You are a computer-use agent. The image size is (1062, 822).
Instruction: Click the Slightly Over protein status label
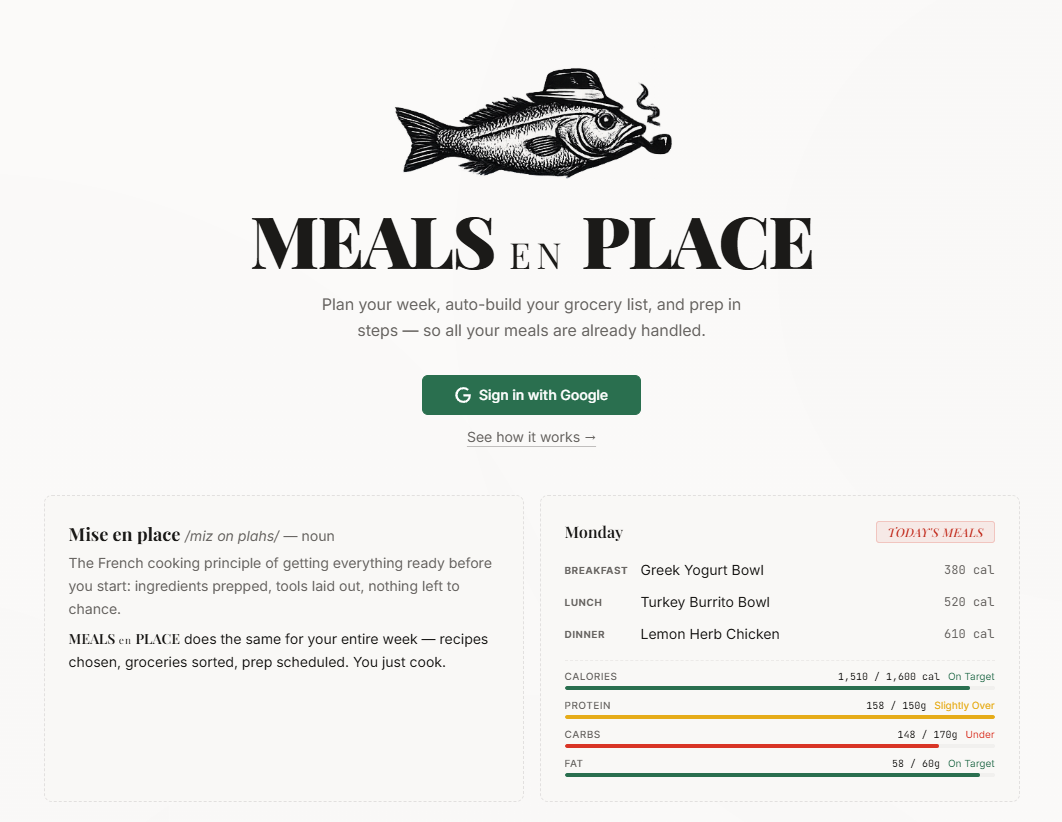(x=964, y=705)
